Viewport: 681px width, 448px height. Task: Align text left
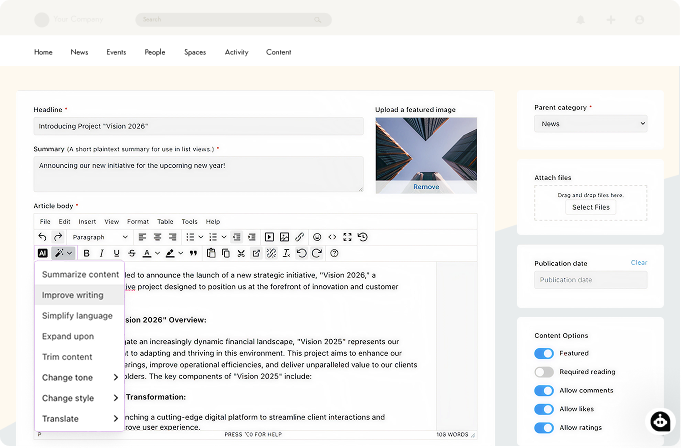142,237
